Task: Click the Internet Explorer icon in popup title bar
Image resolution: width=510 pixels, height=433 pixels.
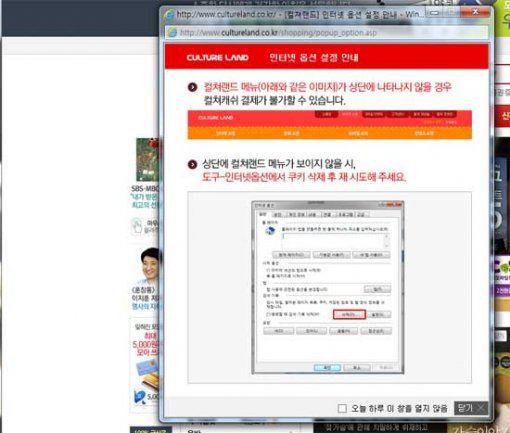Action: click(x=169, y=15)
